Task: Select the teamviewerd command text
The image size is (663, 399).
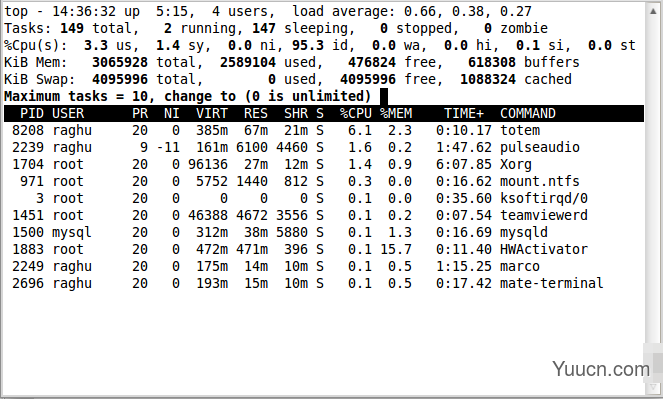Action: pos(544,215)
